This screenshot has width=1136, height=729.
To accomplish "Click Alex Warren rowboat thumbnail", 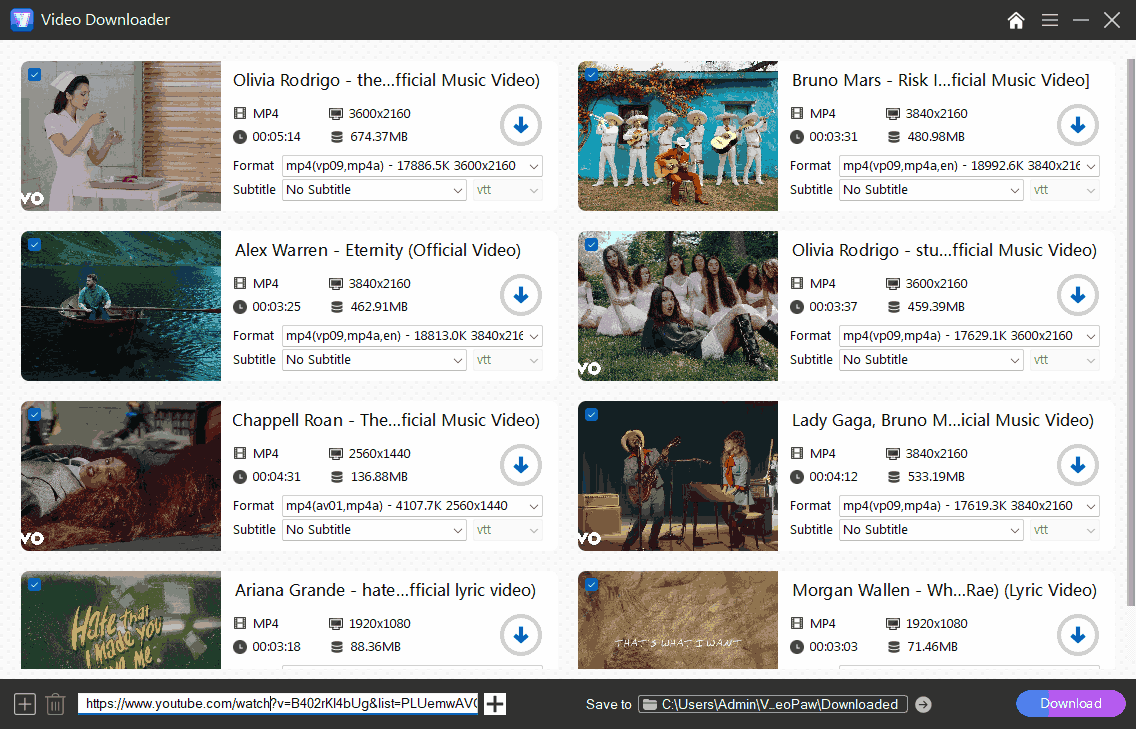I will 121,306.
